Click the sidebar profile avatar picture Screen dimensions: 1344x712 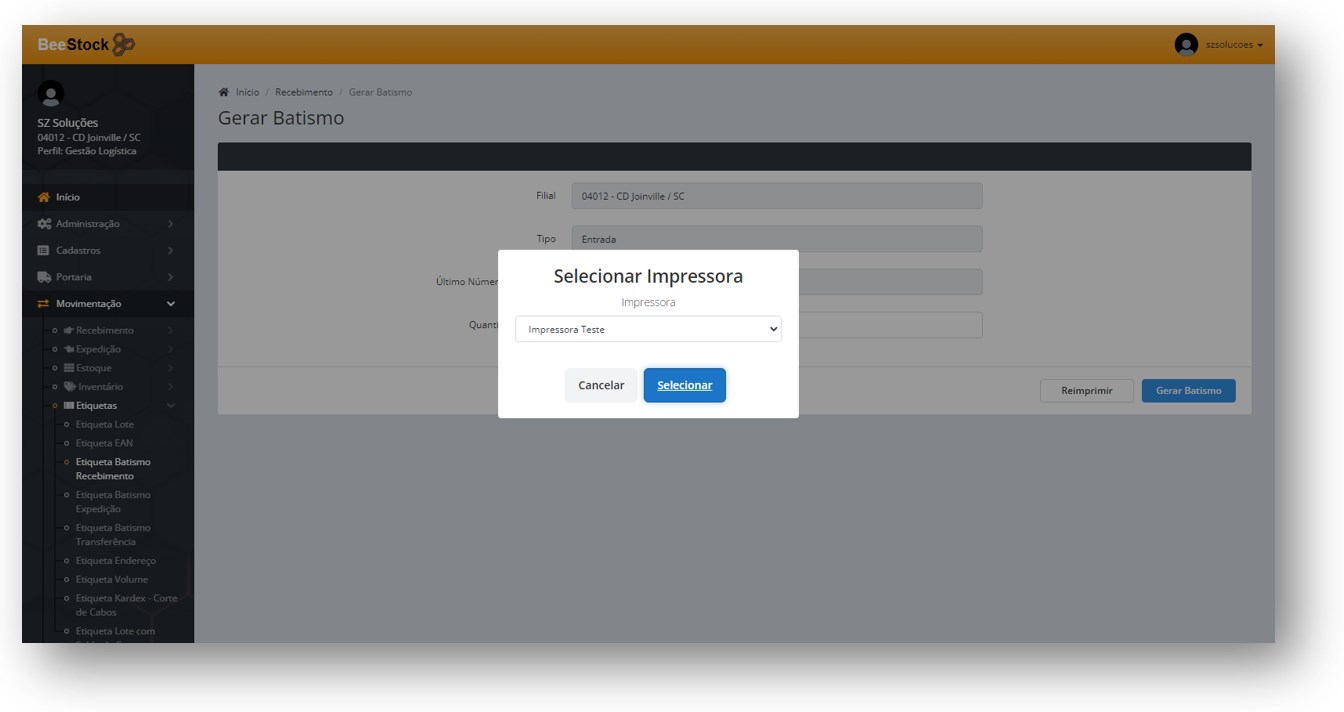point(50,94)
